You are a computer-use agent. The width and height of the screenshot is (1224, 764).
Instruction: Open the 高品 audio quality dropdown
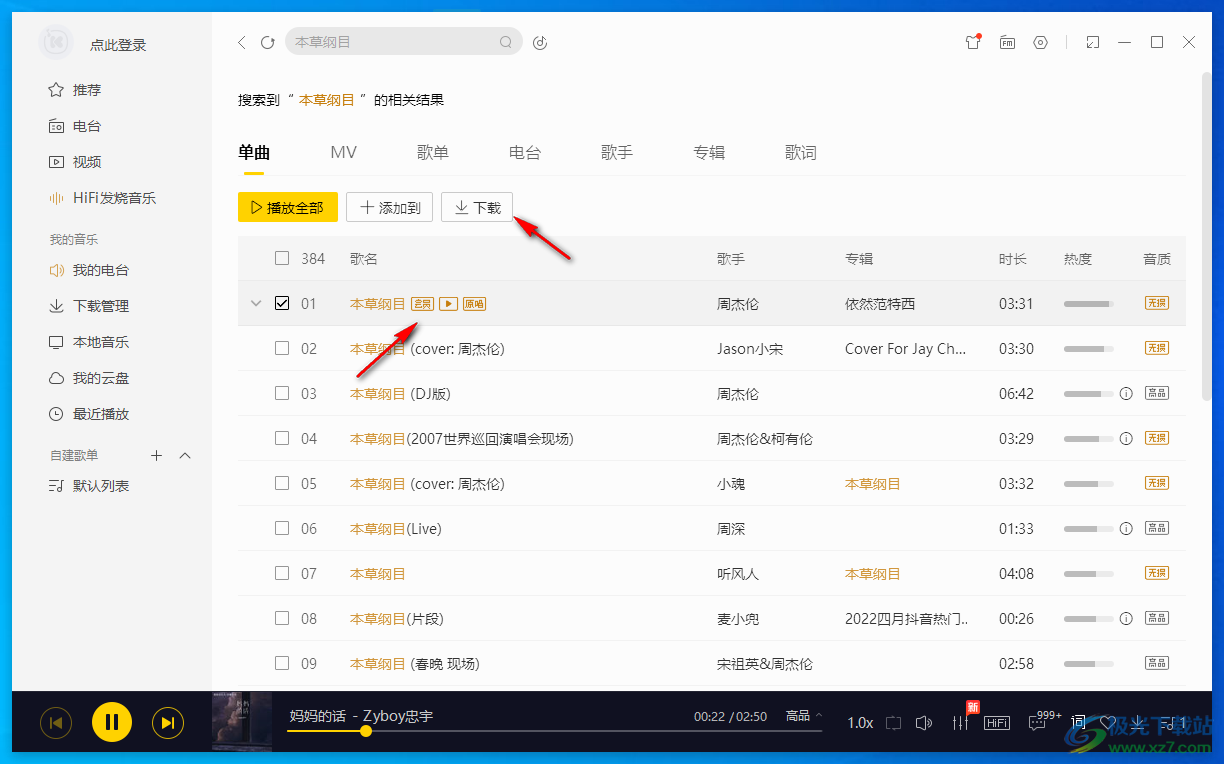click(804, 716)
